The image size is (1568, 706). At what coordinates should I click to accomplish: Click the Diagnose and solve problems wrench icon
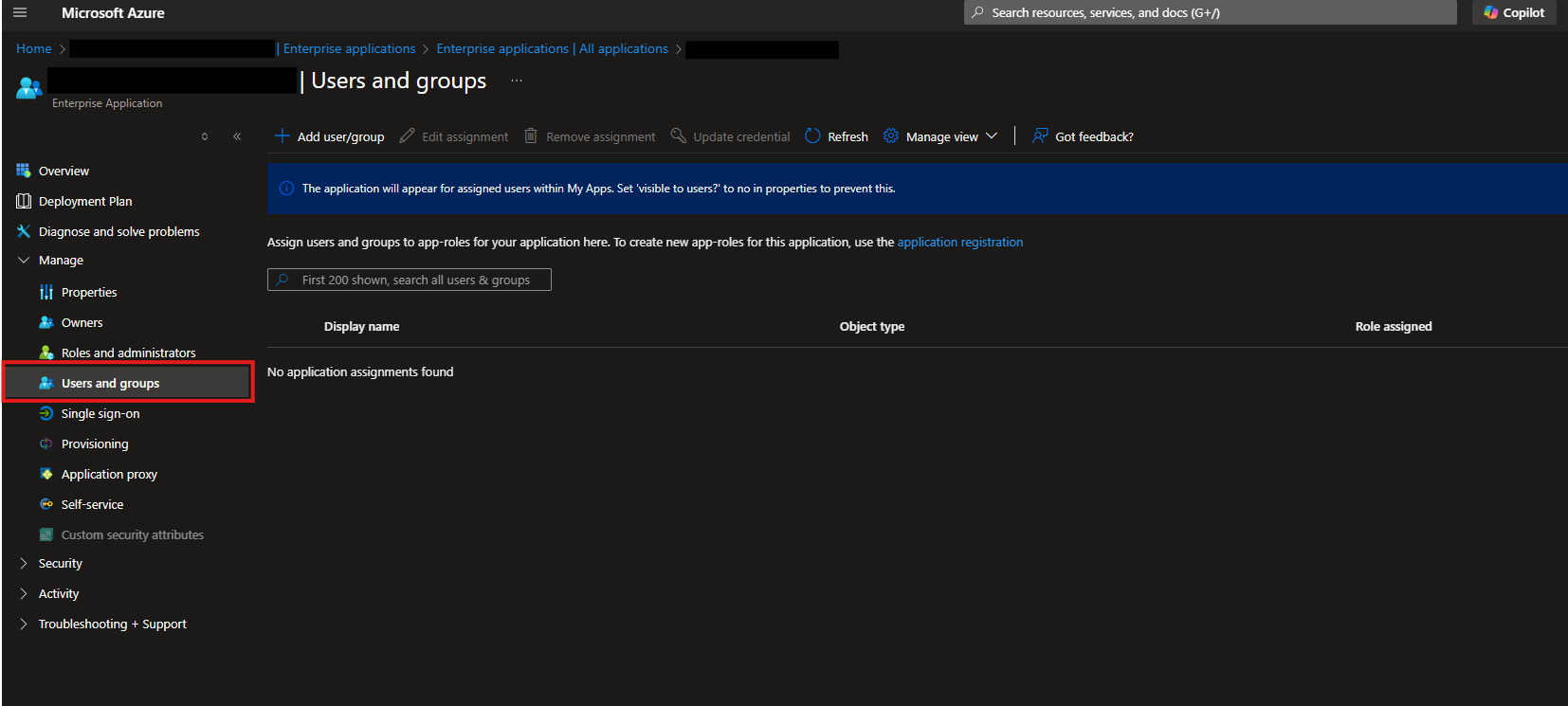[24, 231]
